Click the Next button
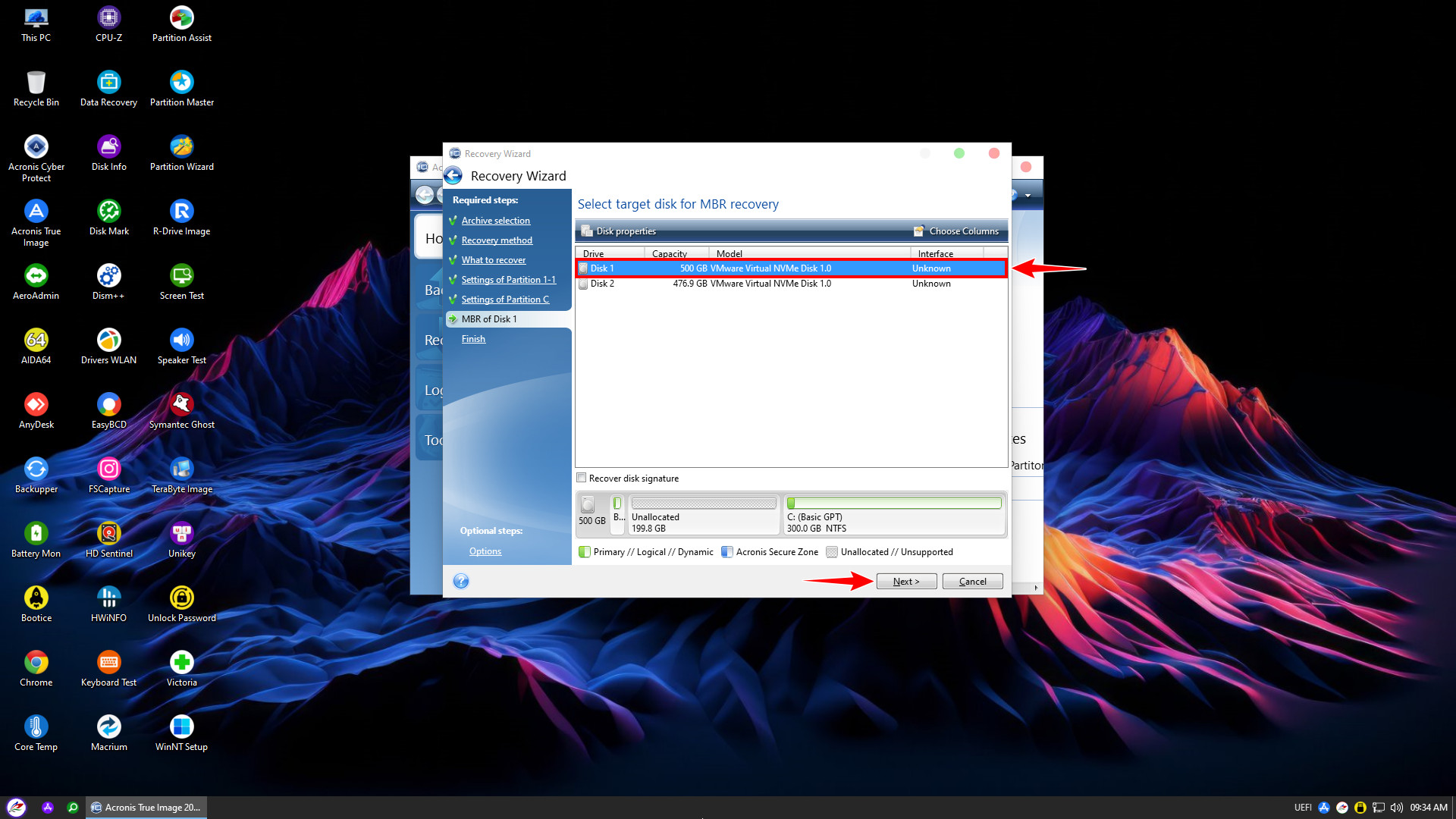Screen dimensions: 1456x819 [x=905, y=582]
